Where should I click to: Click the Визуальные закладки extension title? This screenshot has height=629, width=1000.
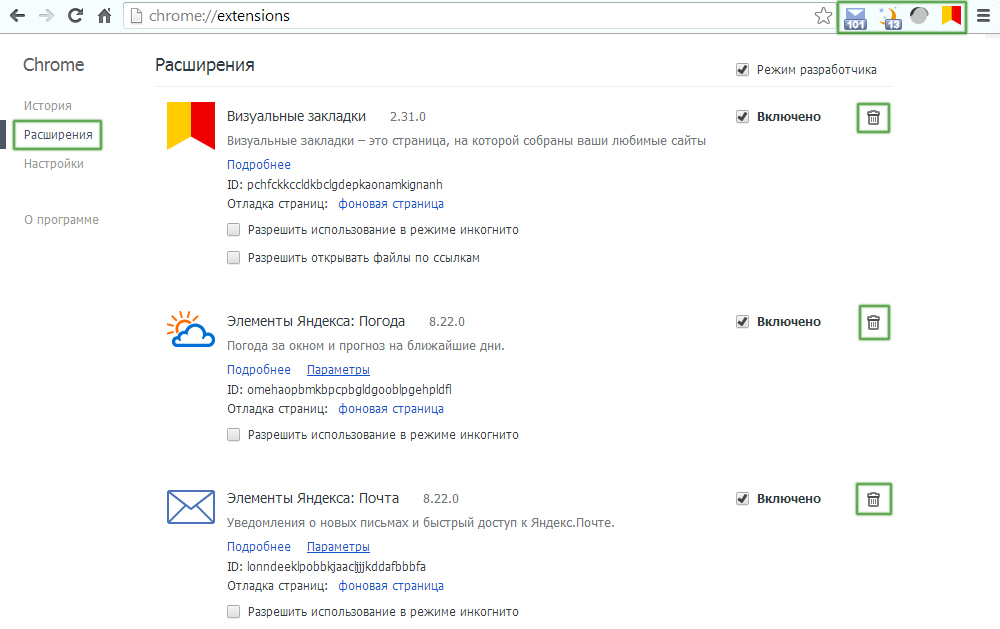pyautogui.click(x=297, y=117)
